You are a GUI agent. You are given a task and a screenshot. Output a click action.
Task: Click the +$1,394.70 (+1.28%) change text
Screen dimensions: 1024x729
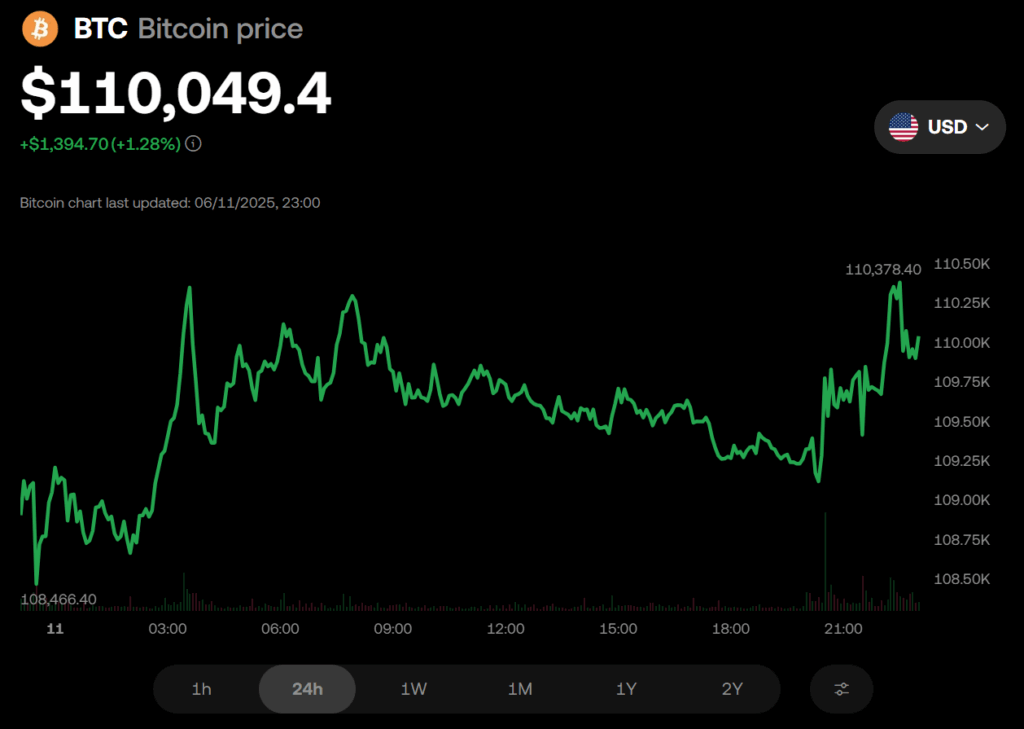[x=101, y=144]
